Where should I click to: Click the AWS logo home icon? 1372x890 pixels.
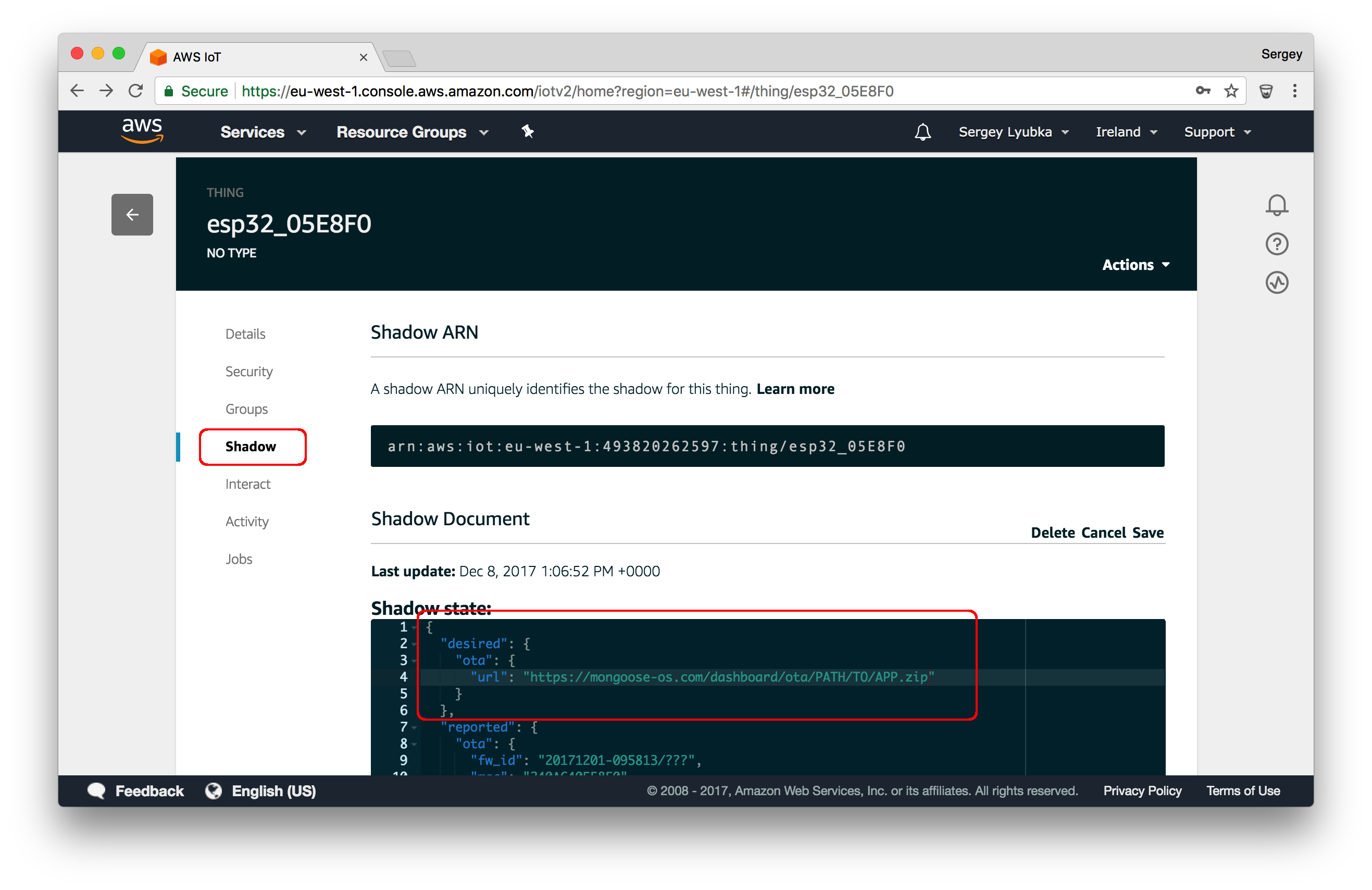click(x=142, y=130)
